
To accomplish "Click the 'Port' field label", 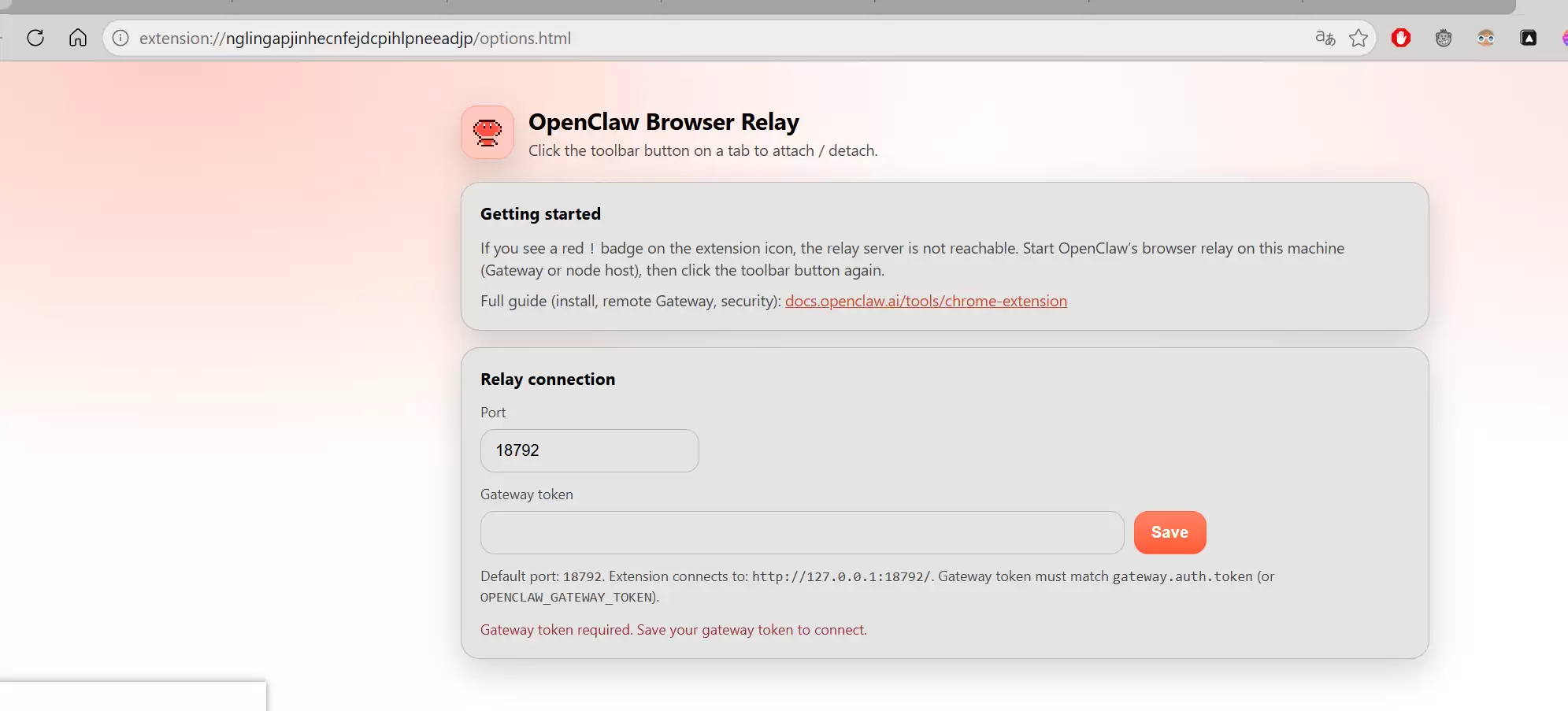I will (493, 413).
